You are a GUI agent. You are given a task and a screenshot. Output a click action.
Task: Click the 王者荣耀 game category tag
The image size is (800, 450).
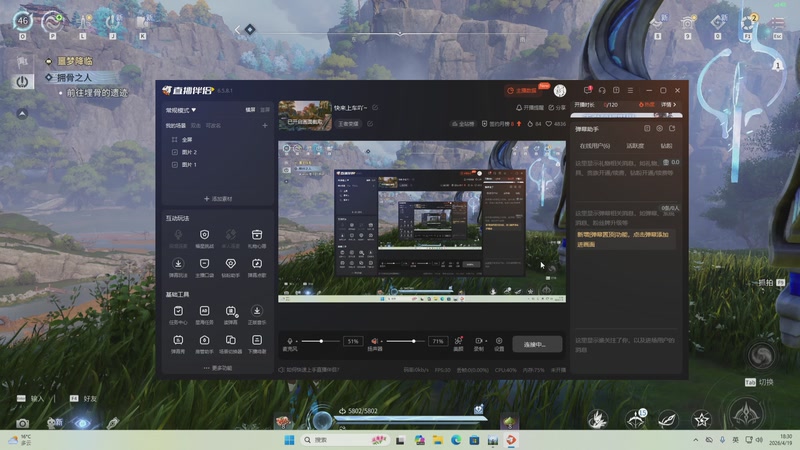click(348, 124)
